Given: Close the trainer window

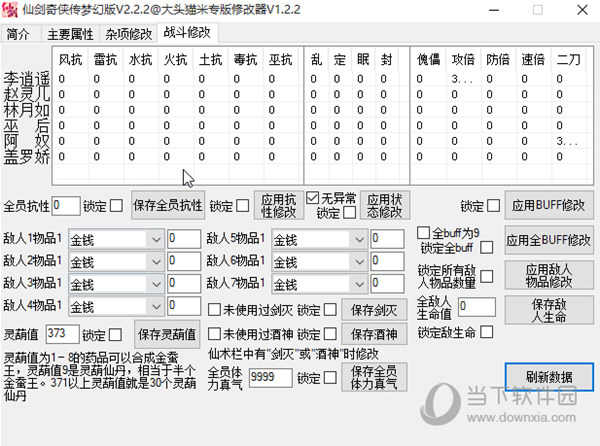Looking at the screenshot, I should pos(582,10).
